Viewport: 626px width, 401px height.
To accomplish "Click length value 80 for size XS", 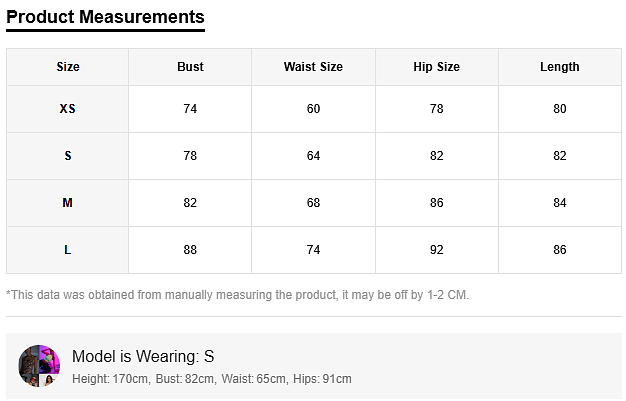I will tap(559, 109).
